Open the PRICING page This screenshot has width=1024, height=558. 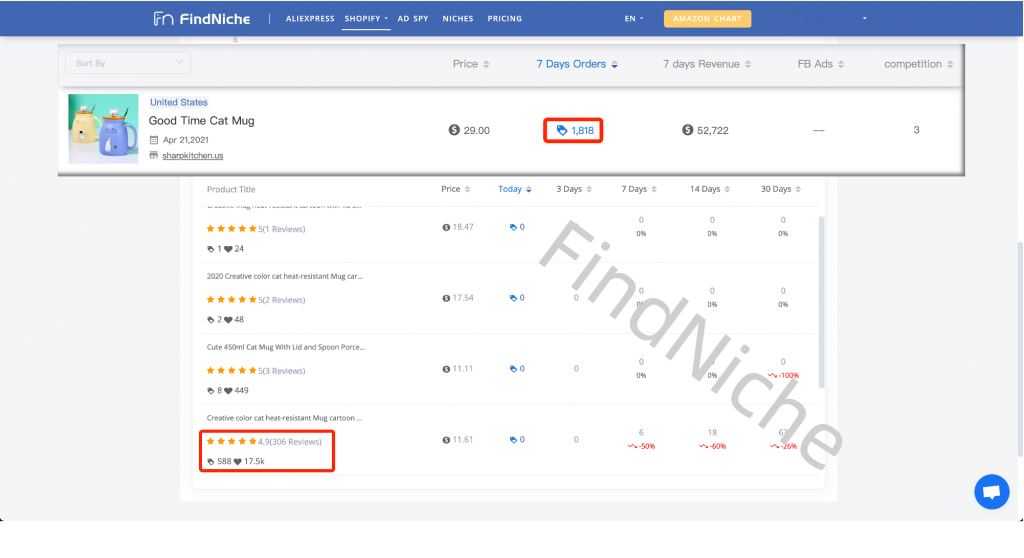pos(505,19)
